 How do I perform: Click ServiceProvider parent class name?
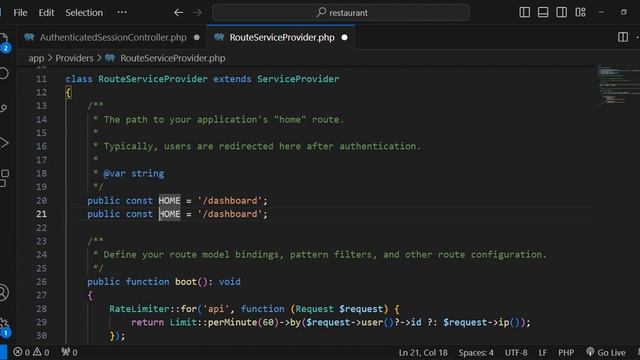[x=298, y=79]
